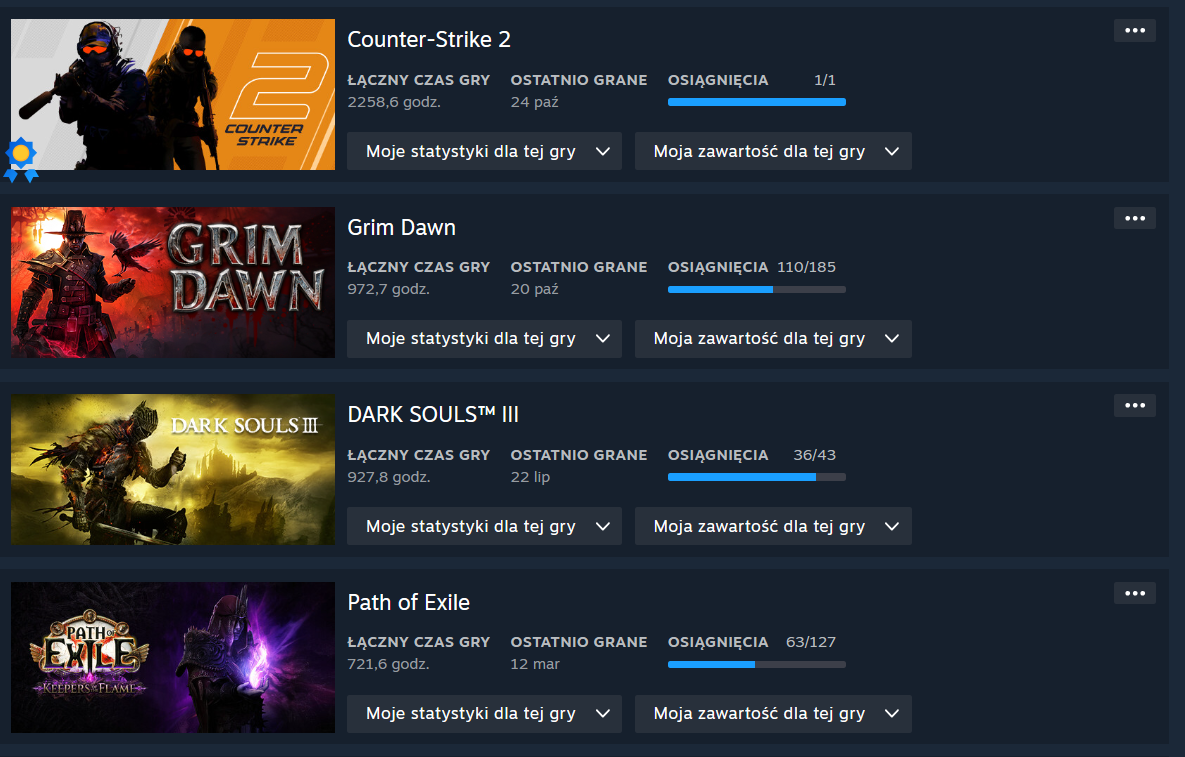Expand Grim Dawn 'Moje statystyki dla tej gry'

pos(484,338)
